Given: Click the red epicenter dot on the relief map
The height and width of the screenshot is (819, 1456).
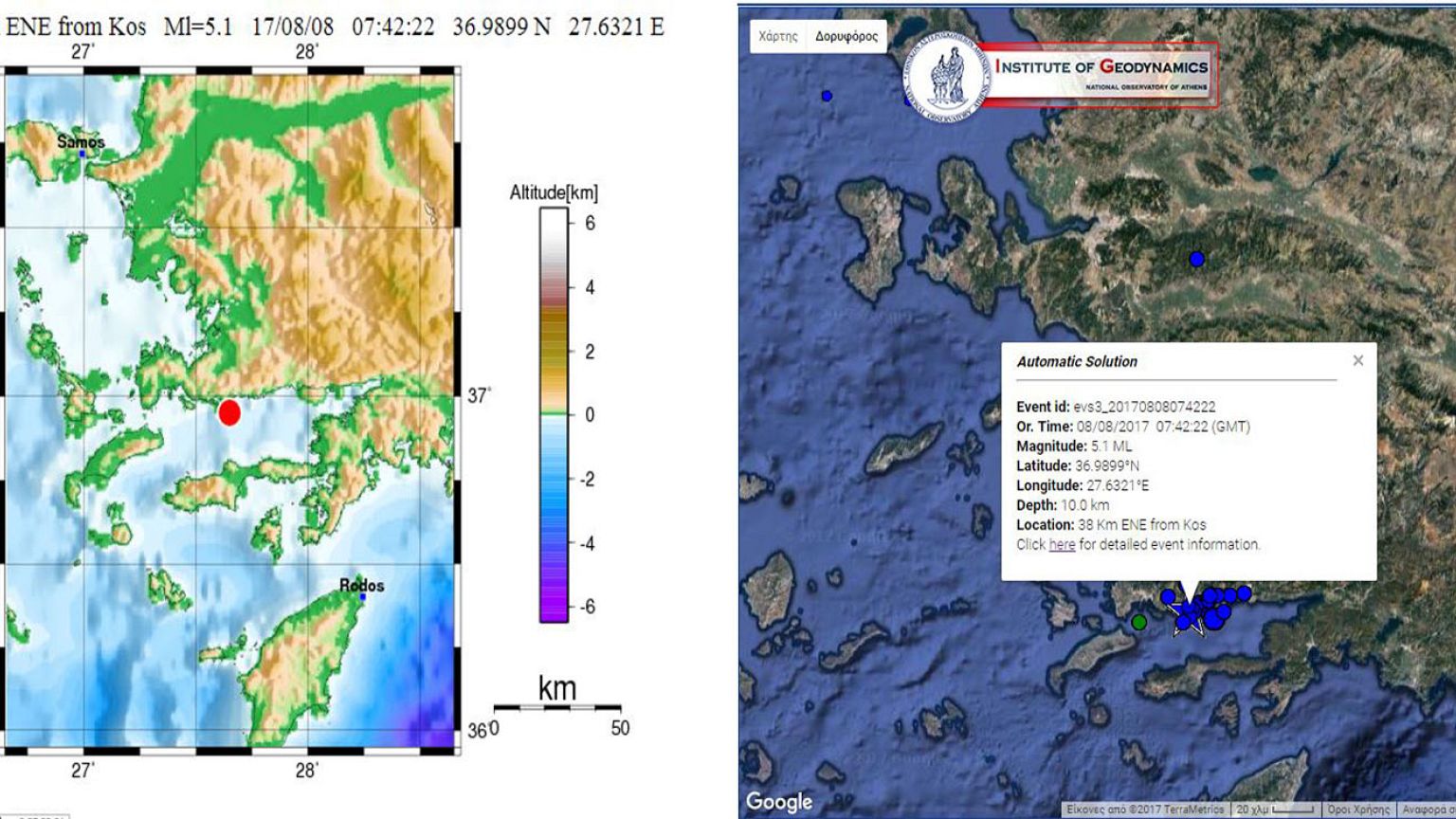Looking at the screenshot, I should click(229, 412).
